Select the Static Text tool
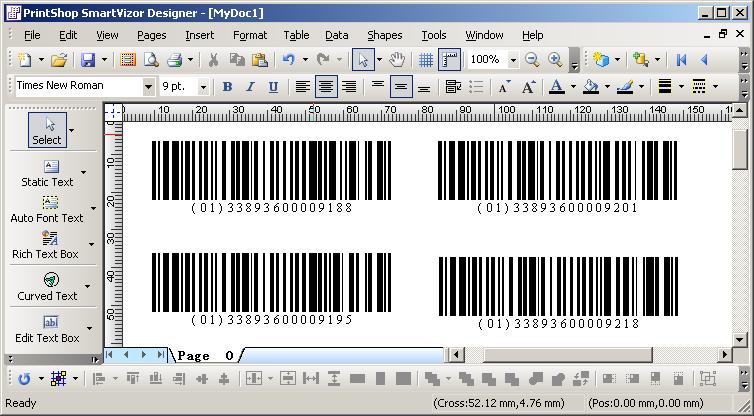 pyautogui.click(x=47, y=174)
